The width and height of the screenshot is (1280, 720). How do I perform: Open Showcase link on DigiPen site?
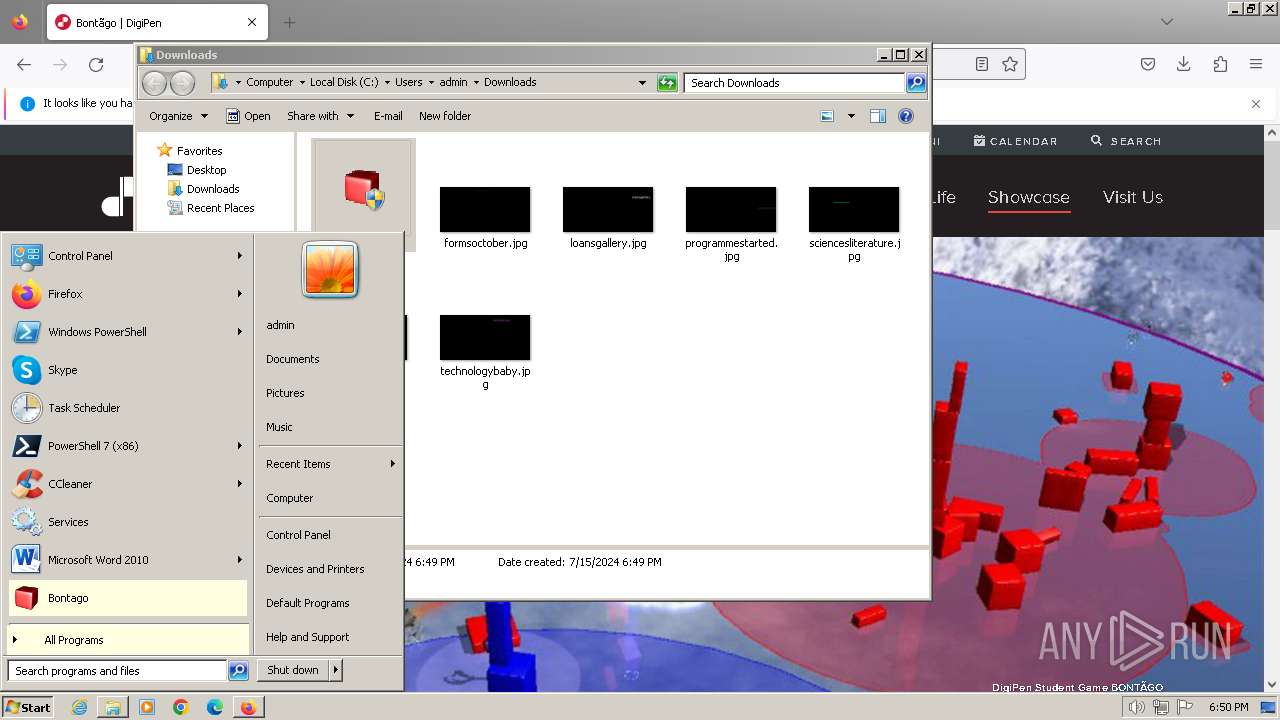[1029, 197]
